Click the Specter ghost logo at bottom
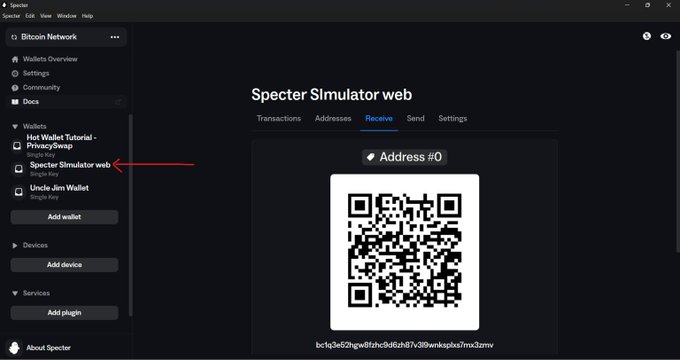This screenshot has width=680, height=360. tap(14, 347)
